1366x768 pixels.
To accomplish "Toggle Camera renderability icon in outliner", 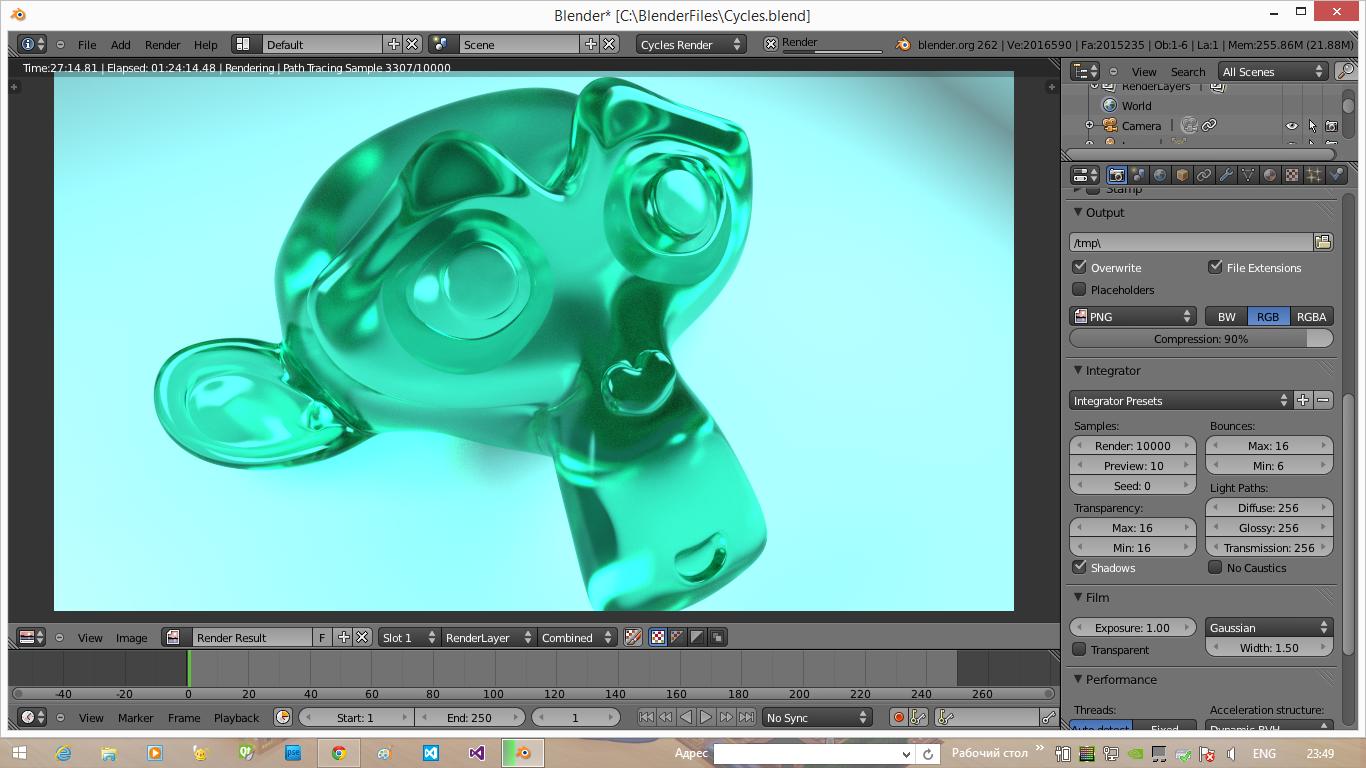I will [x=1331, y=126].
